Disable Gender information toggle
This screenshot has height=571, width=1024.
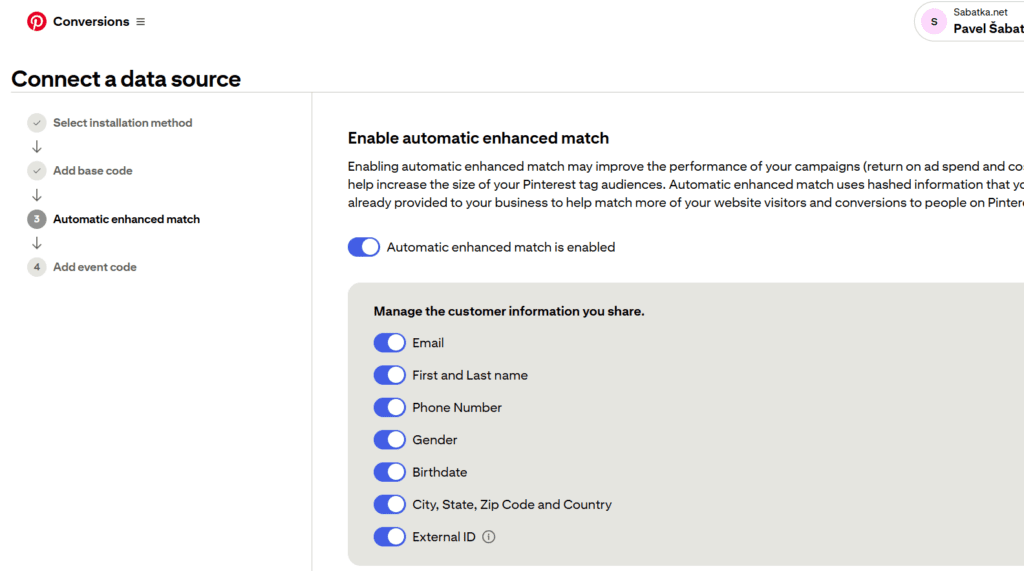(390, 440)
